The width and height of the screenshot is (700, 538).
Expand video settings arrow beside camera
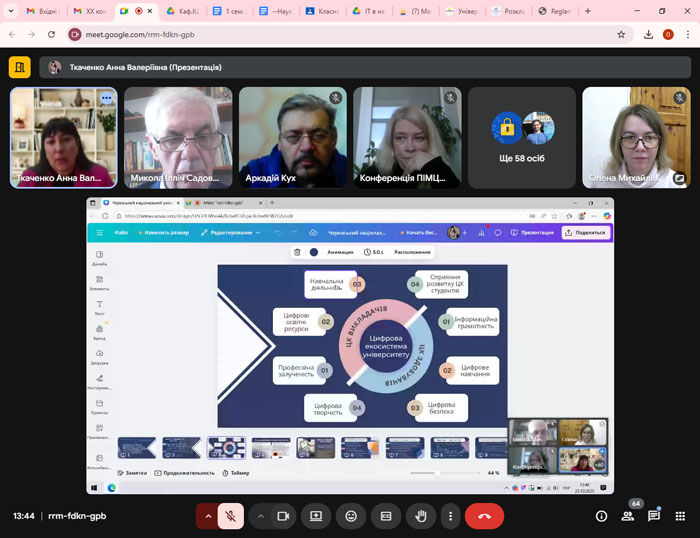(x=260, y=516)
